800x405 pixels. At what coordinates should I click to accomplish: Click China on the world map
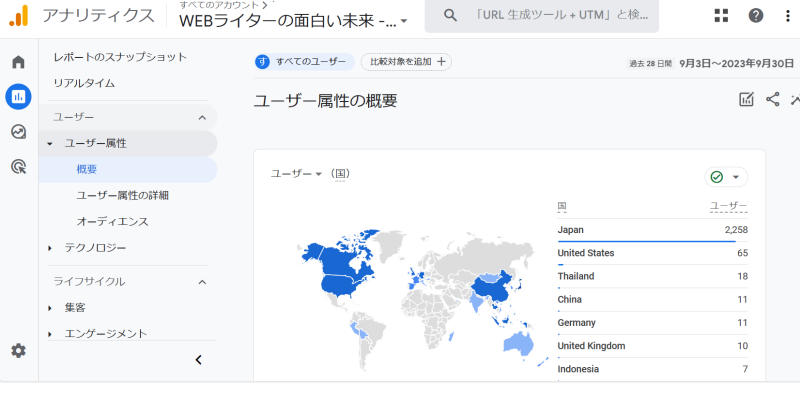pyautogui.click(x=491, y=289)
